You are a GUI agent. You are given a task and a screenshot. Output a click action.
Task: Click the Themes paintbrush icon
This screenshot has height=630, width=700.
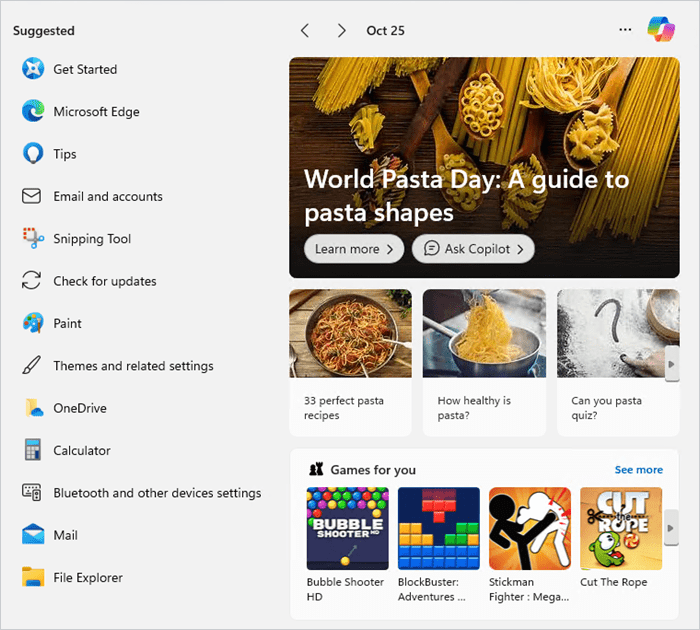click(31, 365)
